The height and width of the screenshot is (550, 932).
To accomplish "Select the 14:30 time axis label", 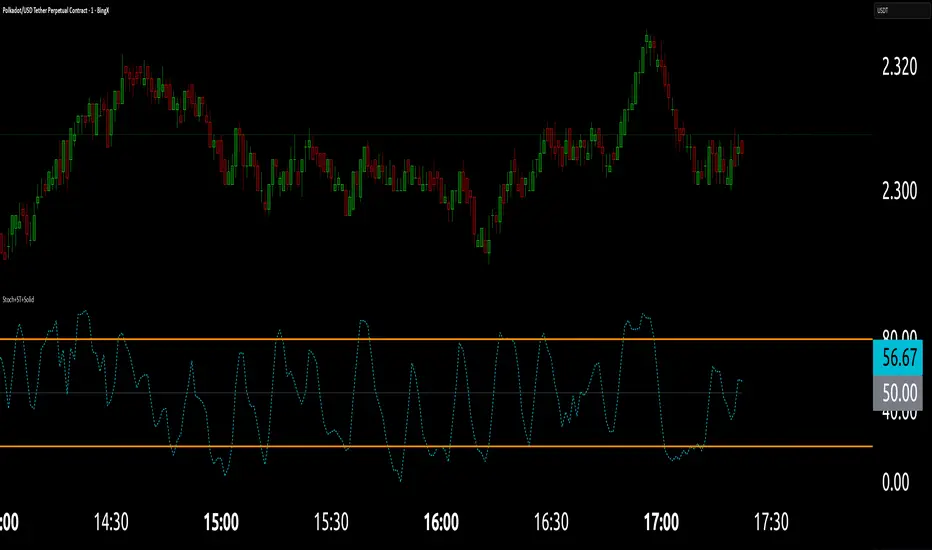I will [x=111, y=522].
